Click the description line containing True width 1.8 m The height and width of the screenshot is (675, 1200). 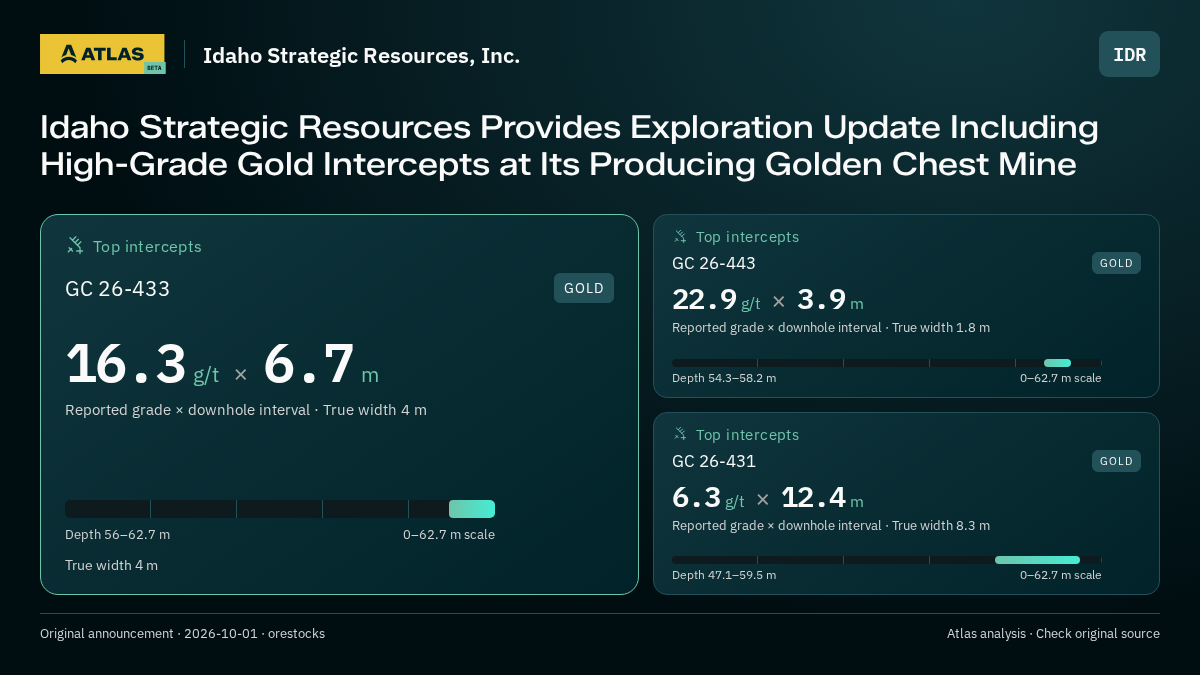831,328
